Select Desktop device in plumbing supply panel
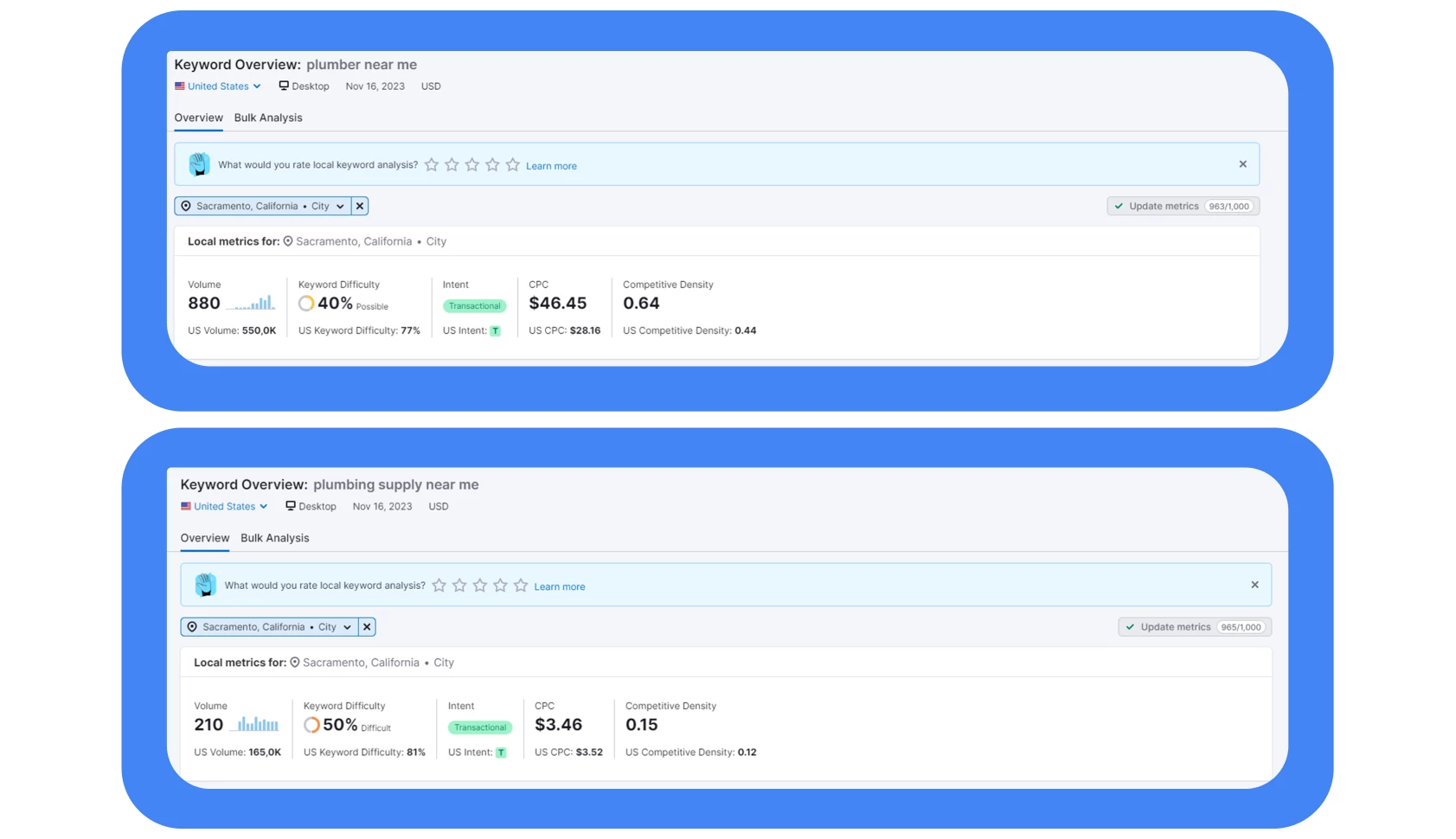Screen dimensions: 1456x839 pos(311,507)
